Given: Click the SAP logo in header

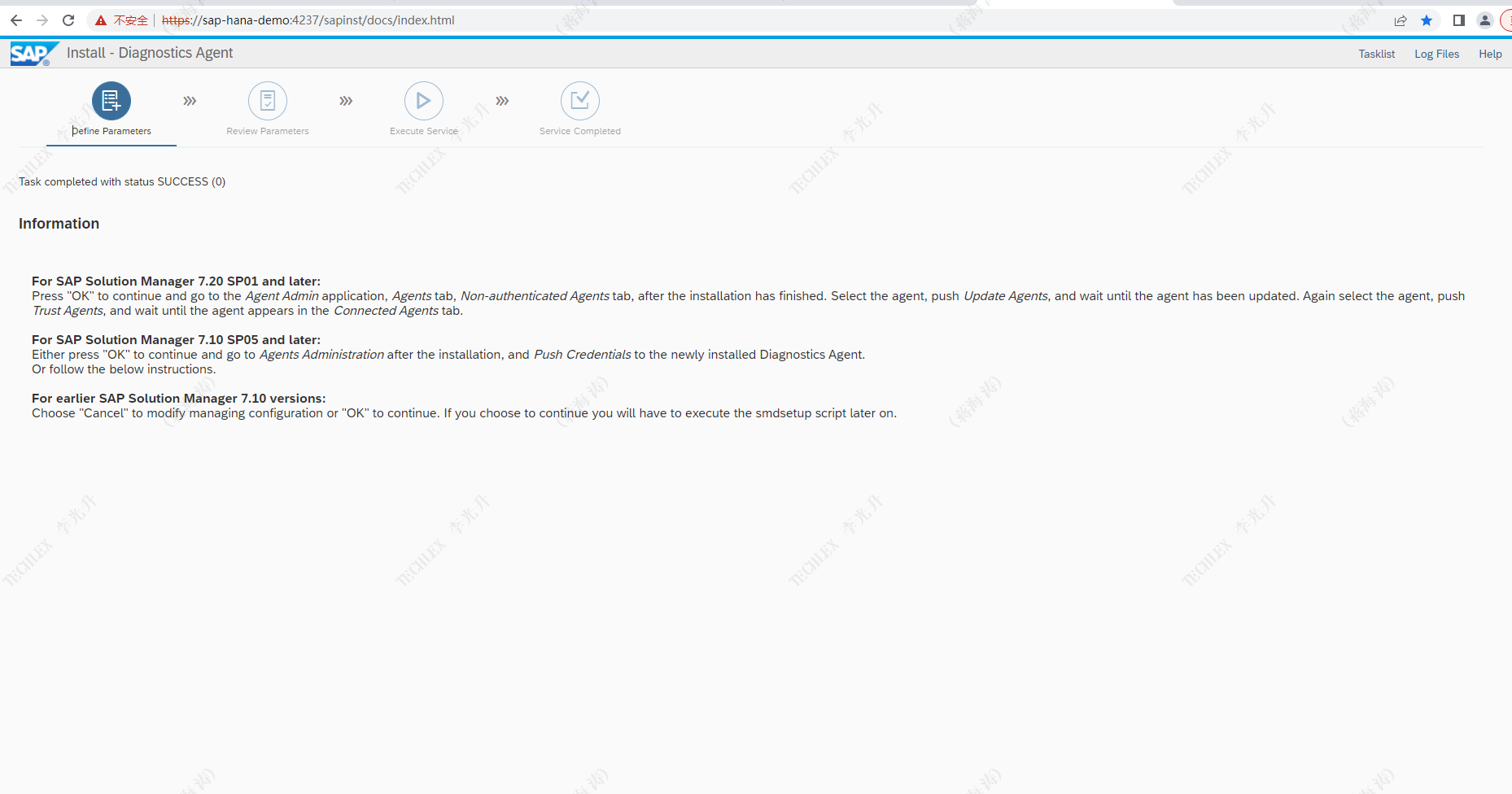Looking at the screenshot, I should click(34, 54).
